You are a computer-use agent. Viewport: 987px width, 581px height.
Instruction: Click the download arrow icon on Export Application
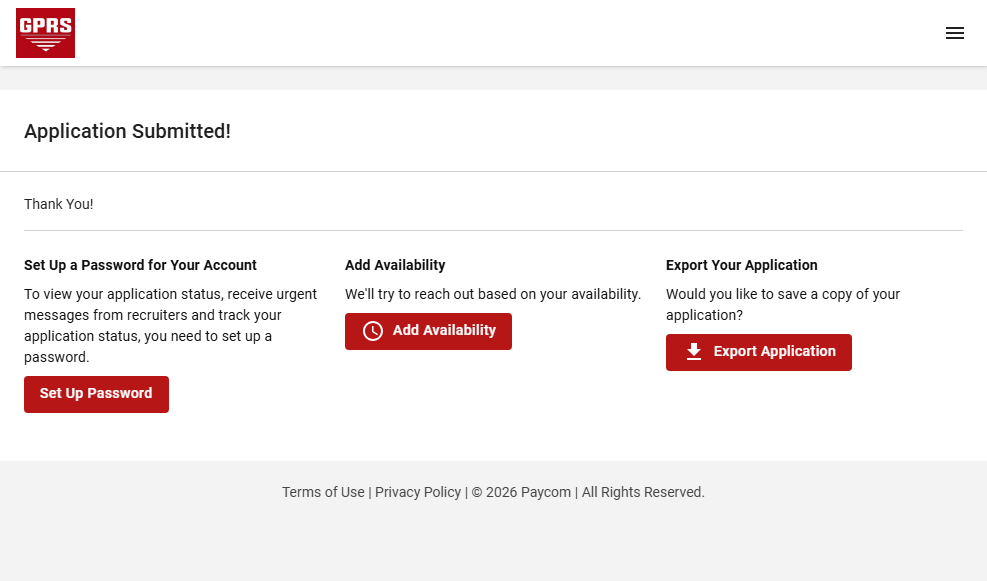[694, 352]
